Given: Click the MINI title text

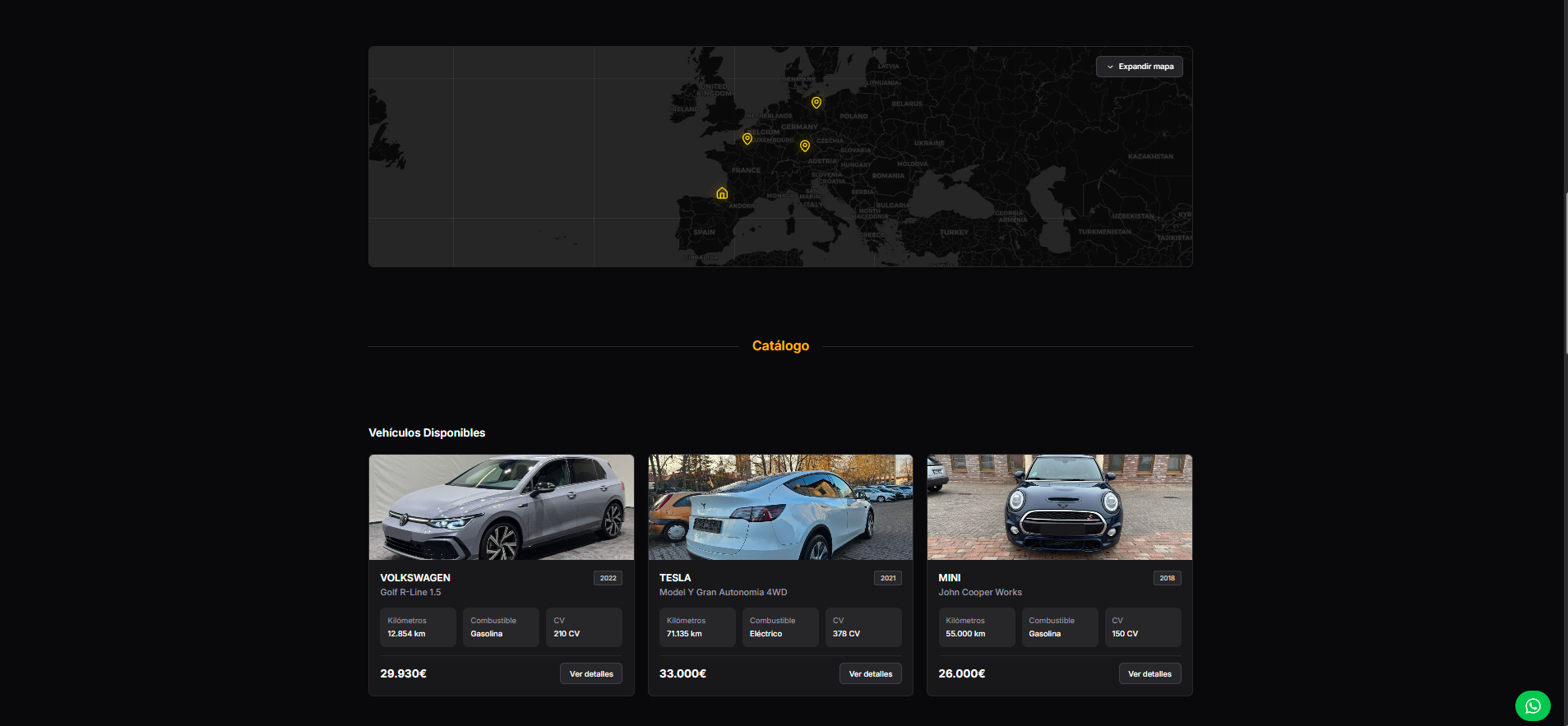Looking at the screenshot, I should (x=950, y=578).
